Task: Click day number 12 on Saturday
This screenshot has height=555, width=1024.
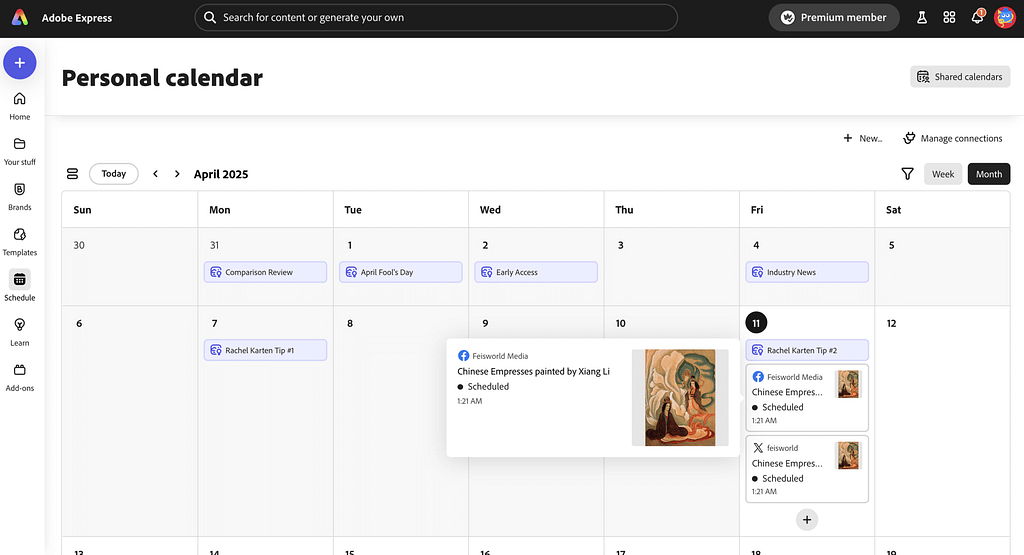Action: click(891, 323)
